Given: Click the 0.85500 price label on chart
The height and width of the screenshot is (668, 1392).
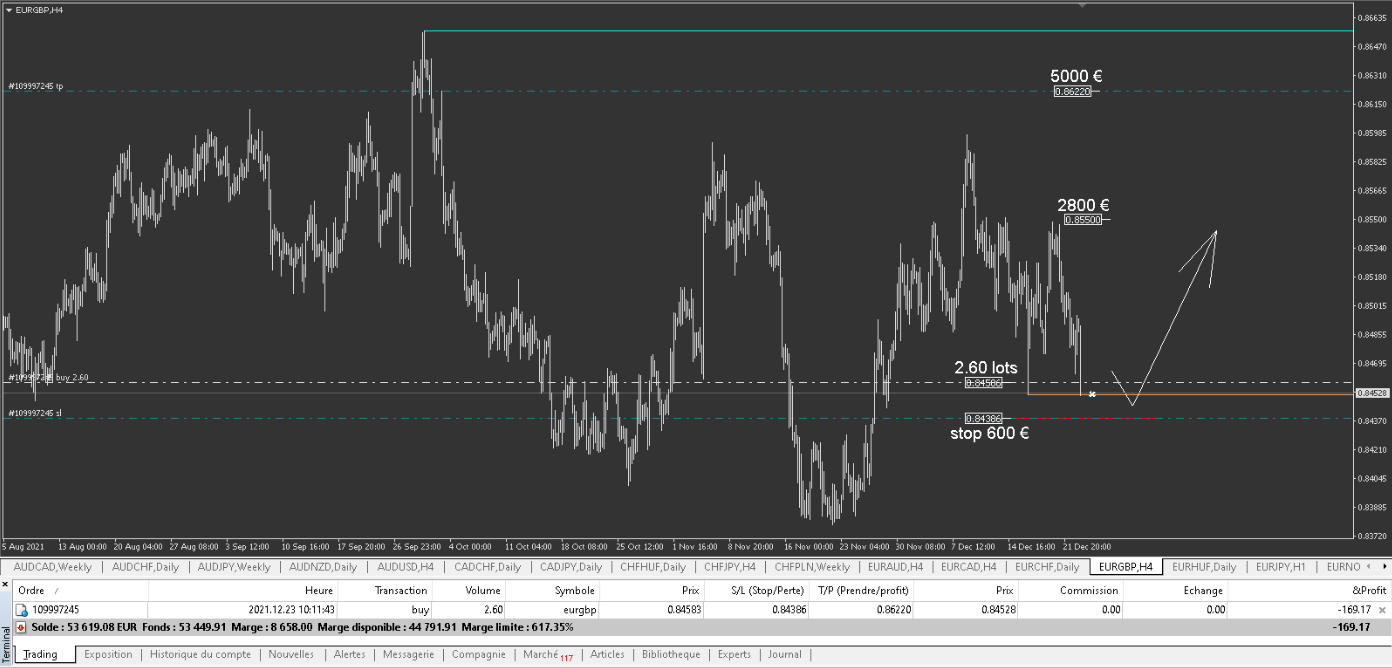Looking at the screenshot, I should [1083, 219].
